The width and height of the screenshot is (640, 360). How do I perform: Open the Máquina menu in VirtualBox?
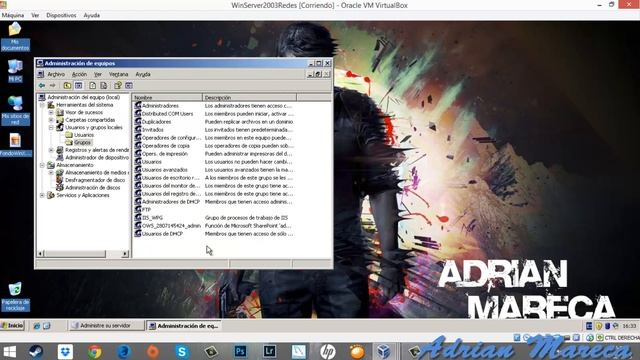13,15
